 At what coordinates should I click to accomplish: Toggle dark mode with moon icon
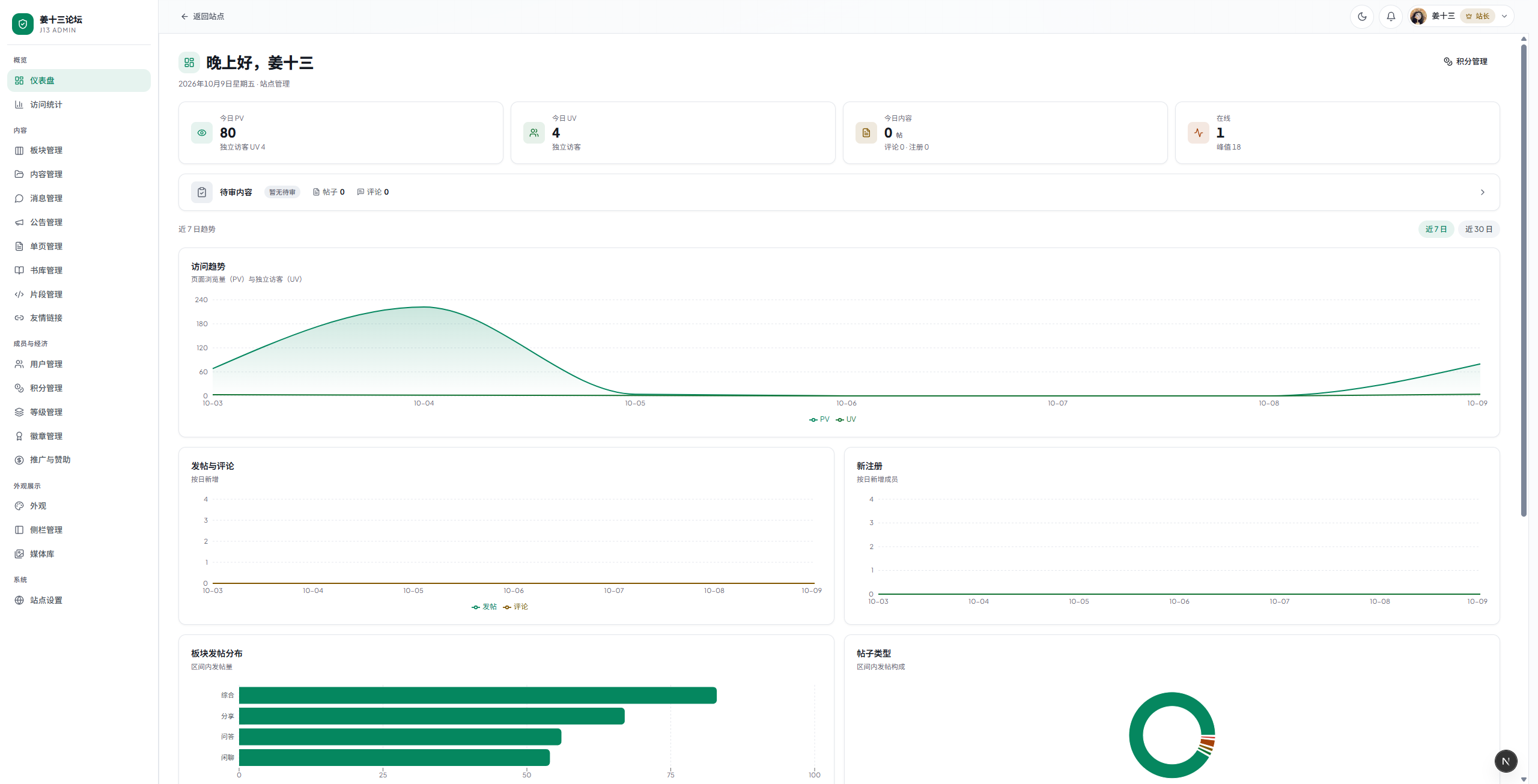[x=1362, y=16]
